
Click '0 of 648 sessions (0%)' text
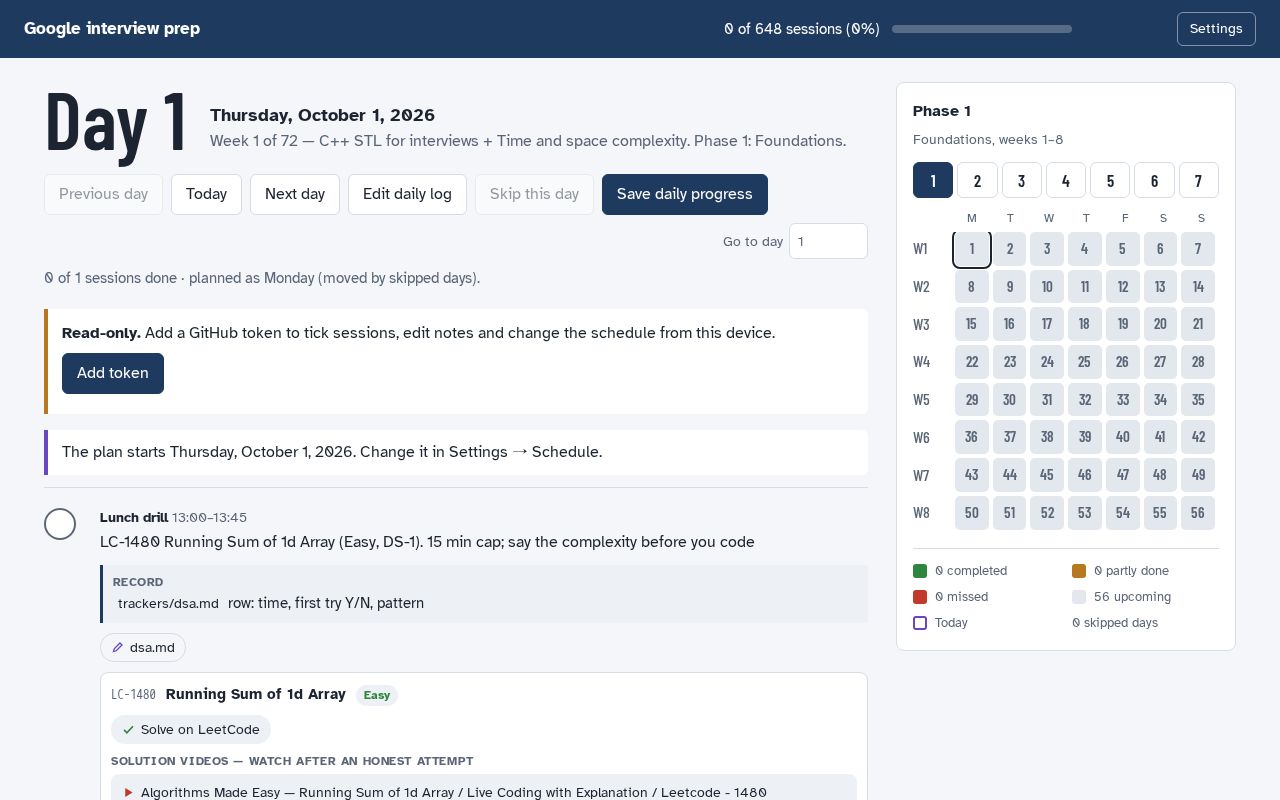tap(802, 29)
